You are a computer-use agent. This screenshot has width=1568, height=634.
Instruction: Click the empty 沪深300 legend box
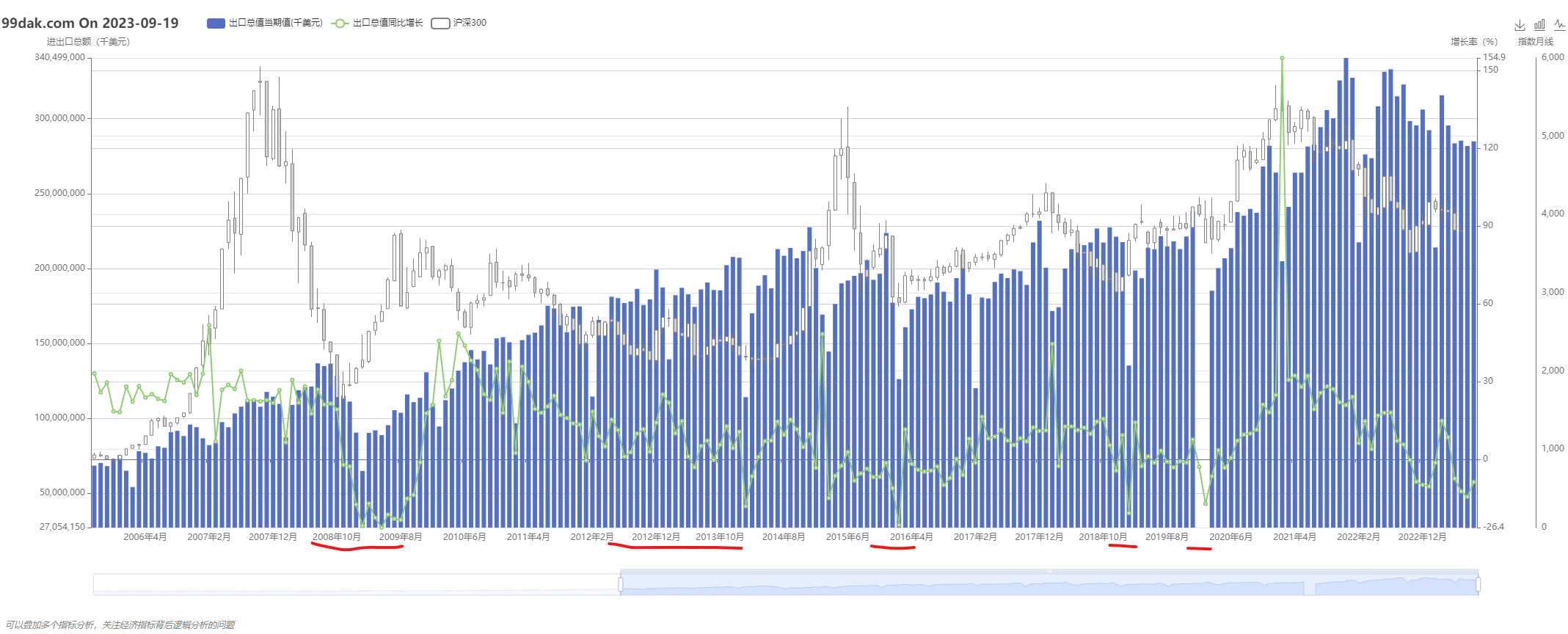coord(440,23)
